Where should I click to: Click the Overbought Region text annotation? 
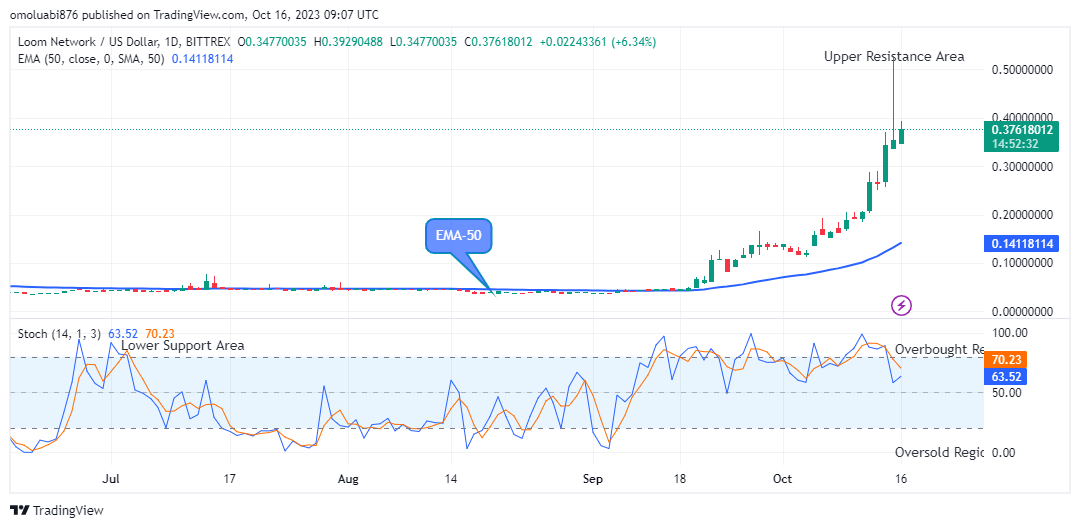tap(939, 349)
